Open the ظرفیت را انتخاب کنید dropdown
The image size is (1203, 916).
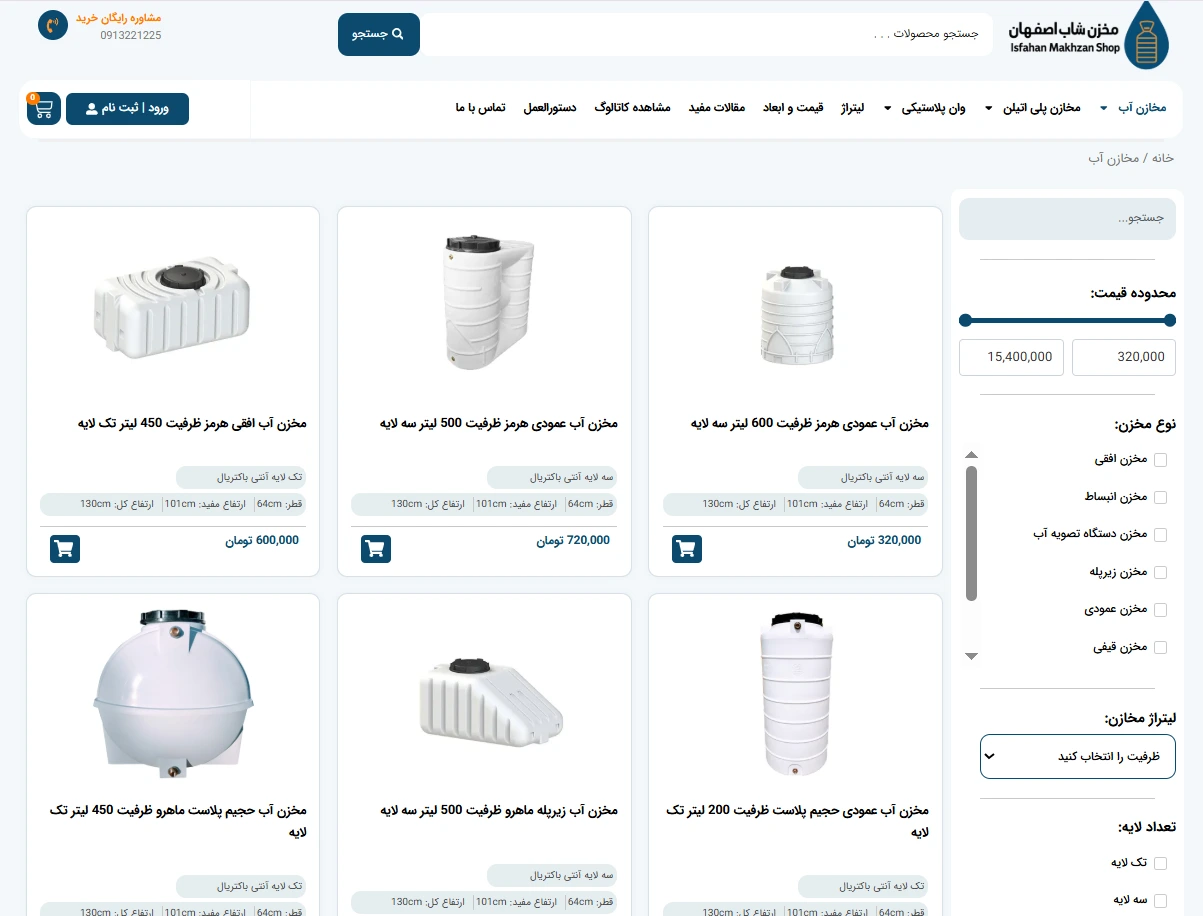pos(1078,756)
